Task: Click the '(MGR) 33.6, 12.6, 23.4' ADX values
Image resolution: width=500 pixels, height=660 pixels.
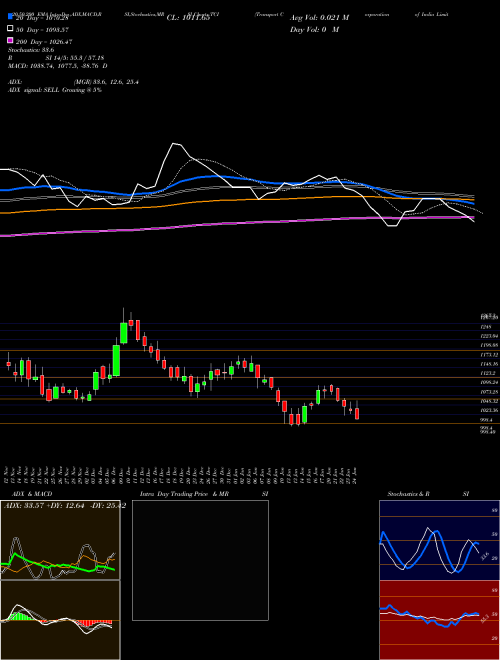Action: coord(106,82)
